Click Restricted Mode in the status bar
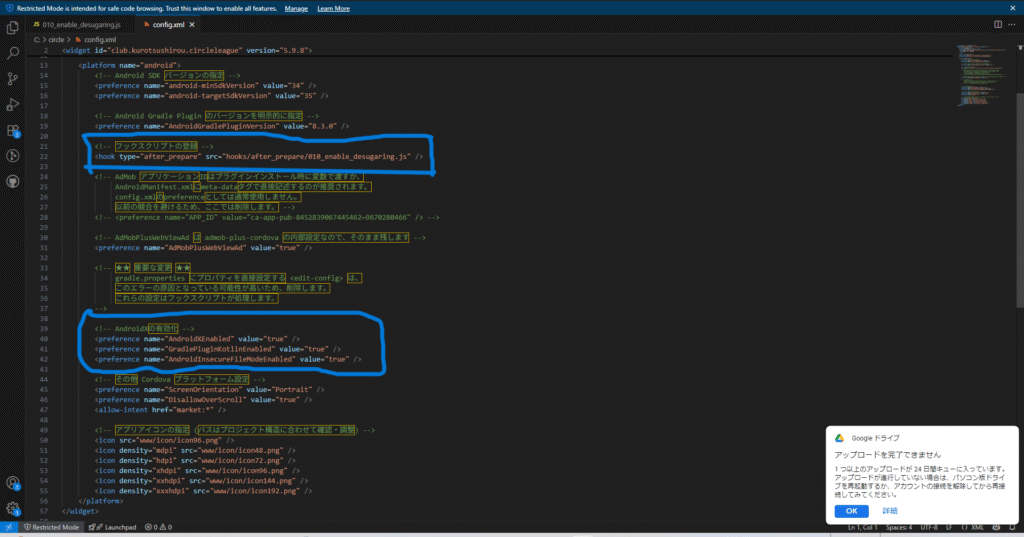This screenshot has width=1024, height=537. [x=51, y=527]
